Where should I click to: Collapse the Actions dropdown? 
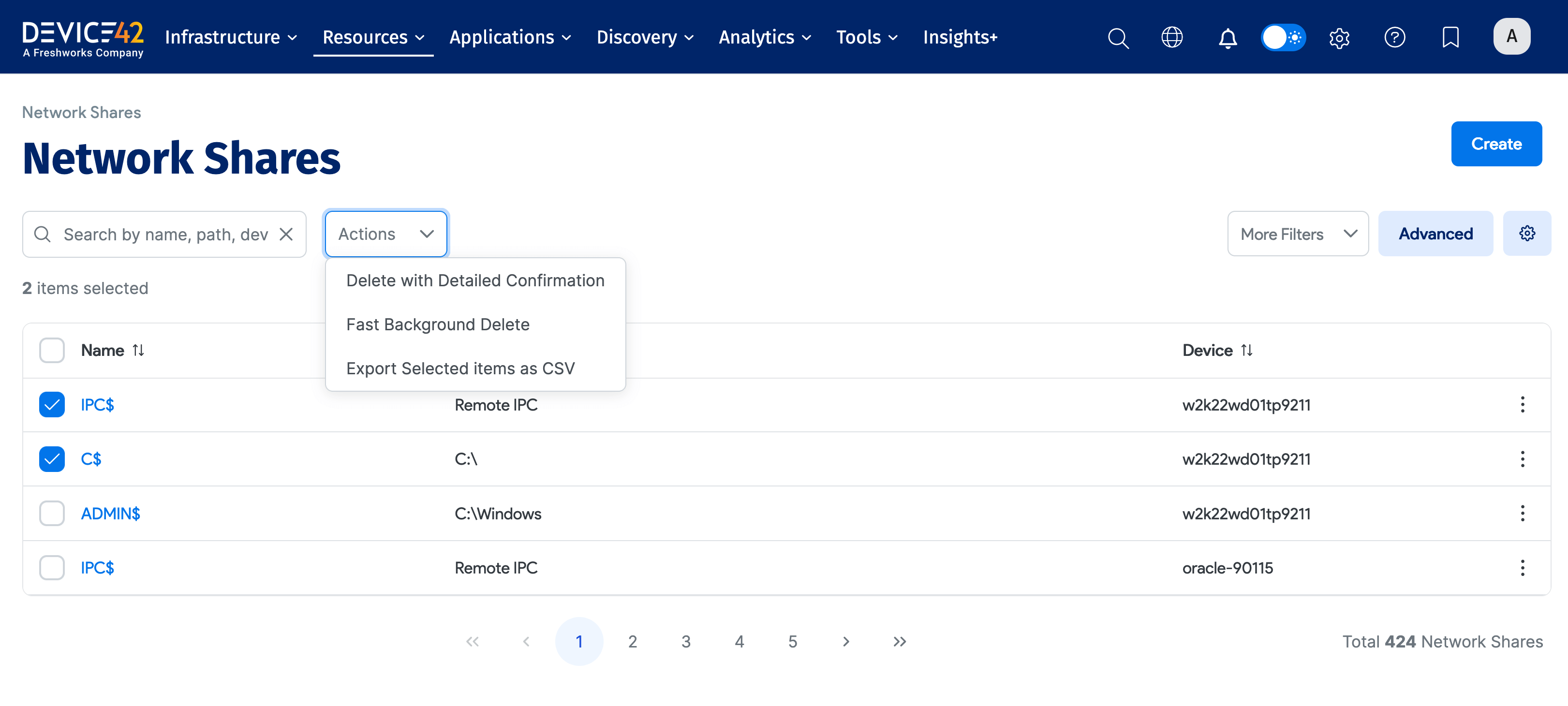tap(386, 235)
